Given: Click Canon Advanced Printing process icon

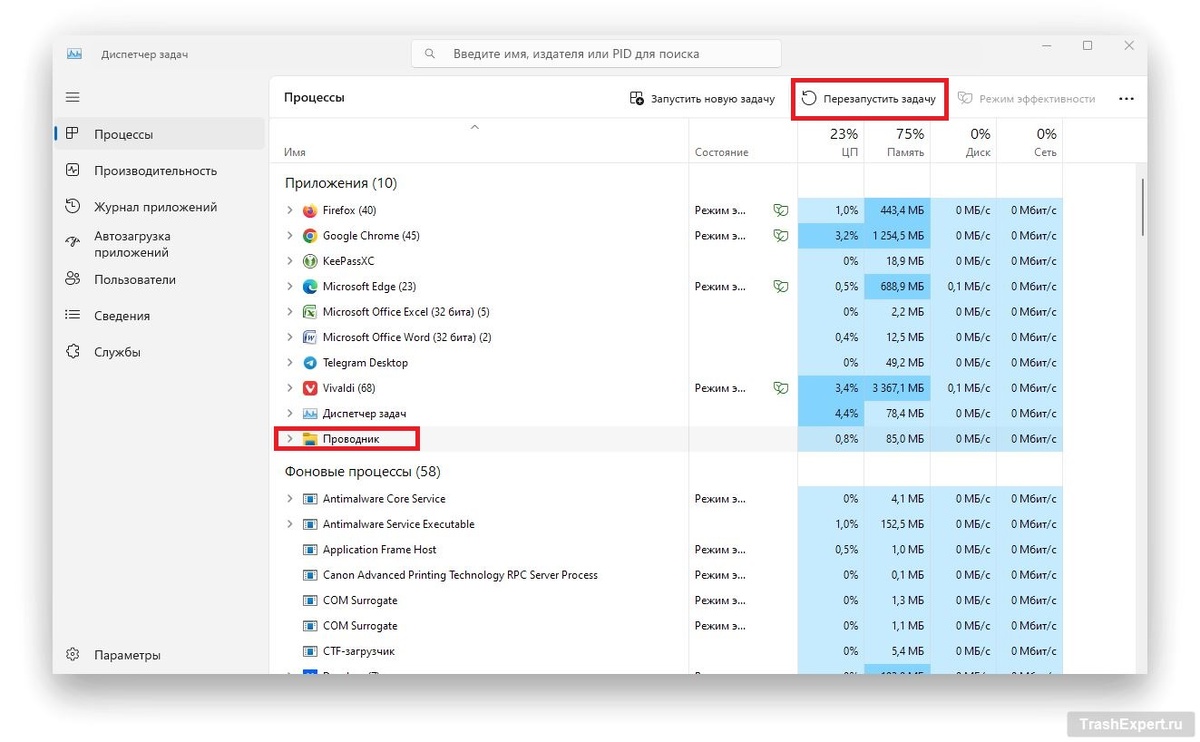Looking at the screenshot, I should click(310, 575).
